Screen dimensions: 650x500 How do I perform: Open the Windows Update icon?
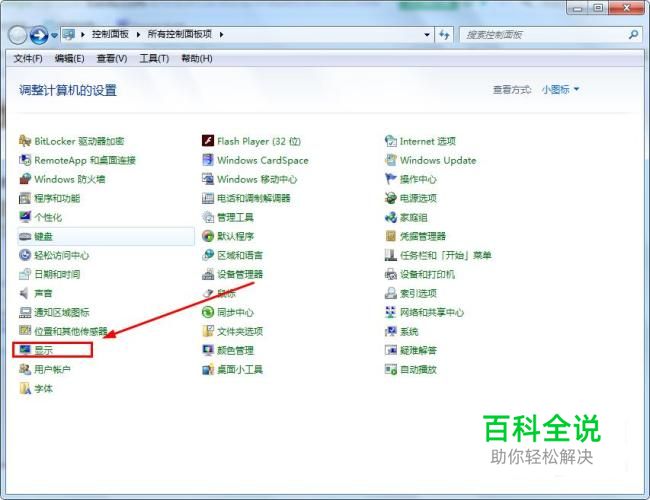click(x=390, y=160)
